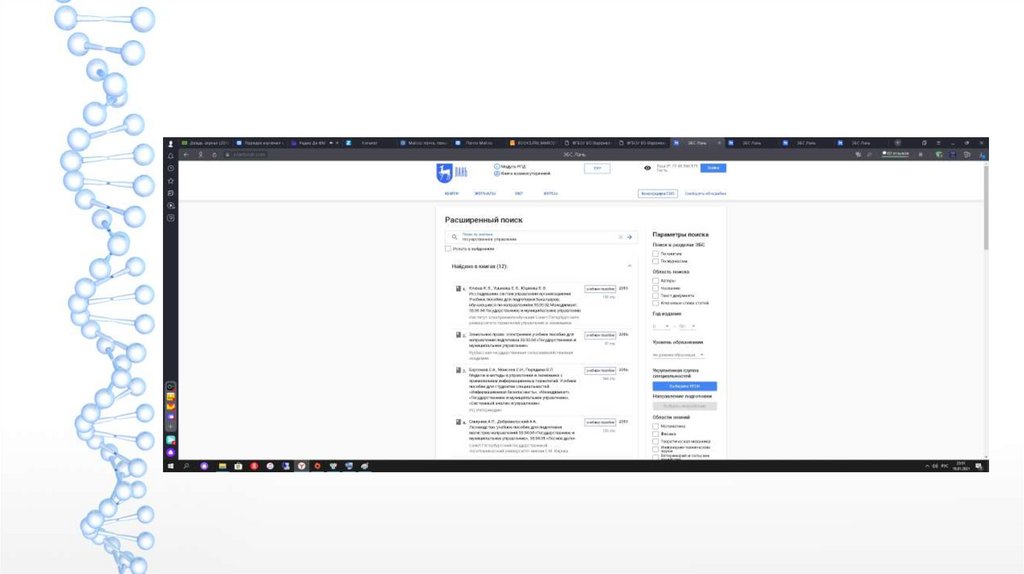Open result 2 title Земельное право
1024x574 pixels.
[x=522, y=340]
